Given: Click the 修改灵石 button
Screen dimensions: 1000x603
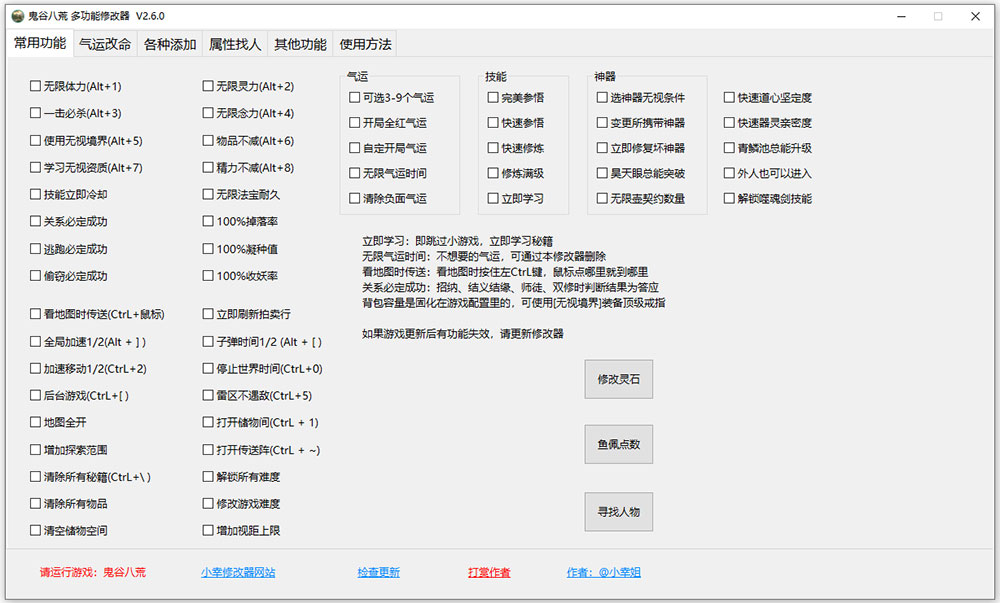Looking at the screenshot, I should [x=619, y=379].
